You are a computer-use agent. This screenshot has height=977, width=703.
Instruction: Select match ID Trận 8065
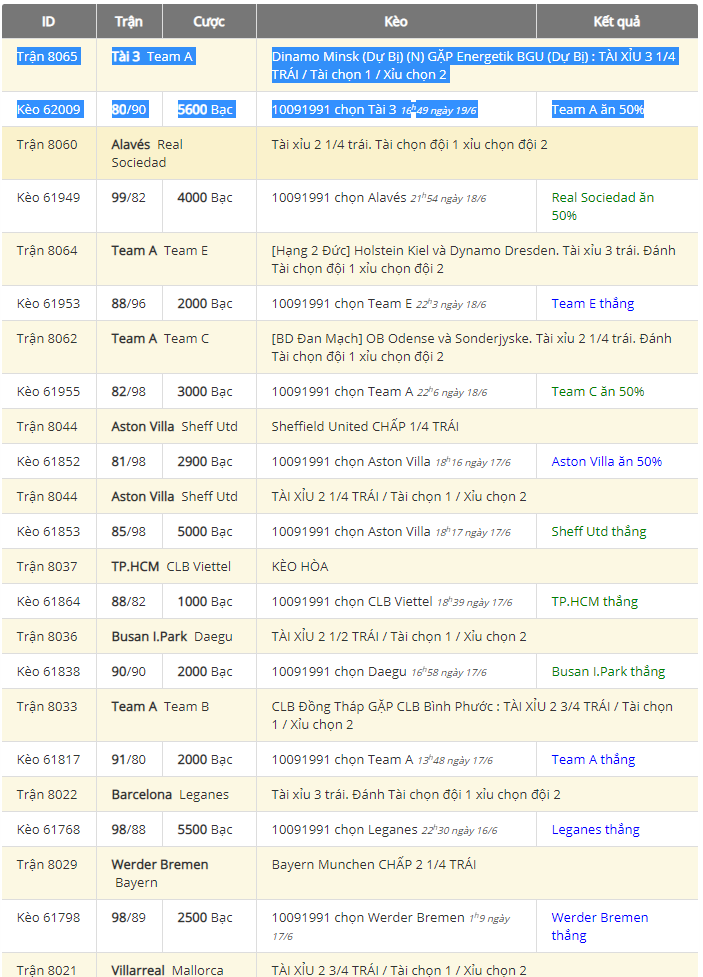(47, 56)
